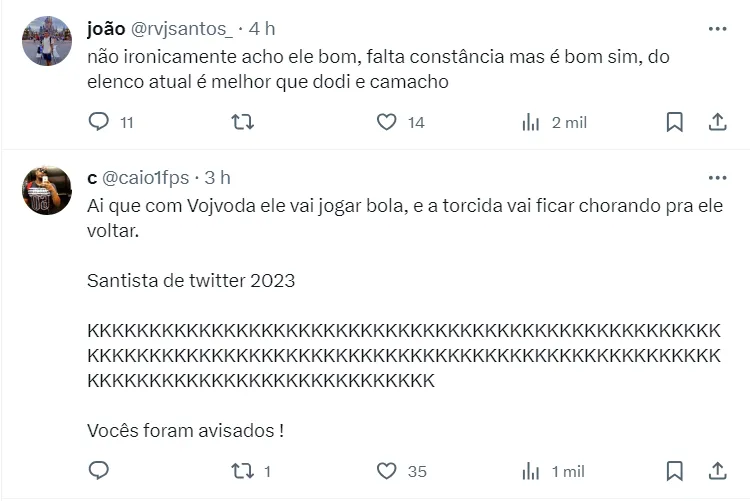Repost caio1fps's tweet with 1 repost
This screenshot has width=750, height=501.
pyautogui.click(x=242, y=471)
